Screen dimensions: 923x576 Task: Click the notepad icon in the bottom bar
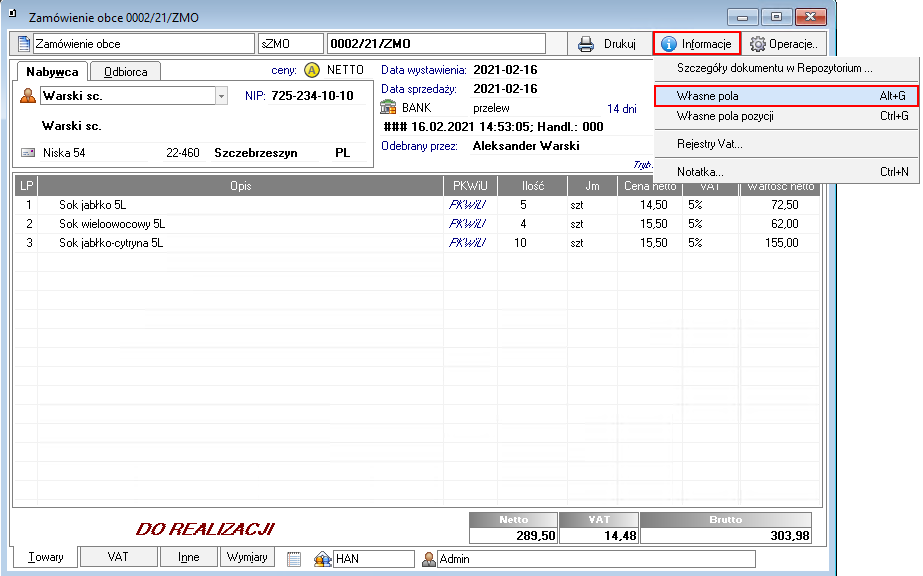tap(294, 559)
